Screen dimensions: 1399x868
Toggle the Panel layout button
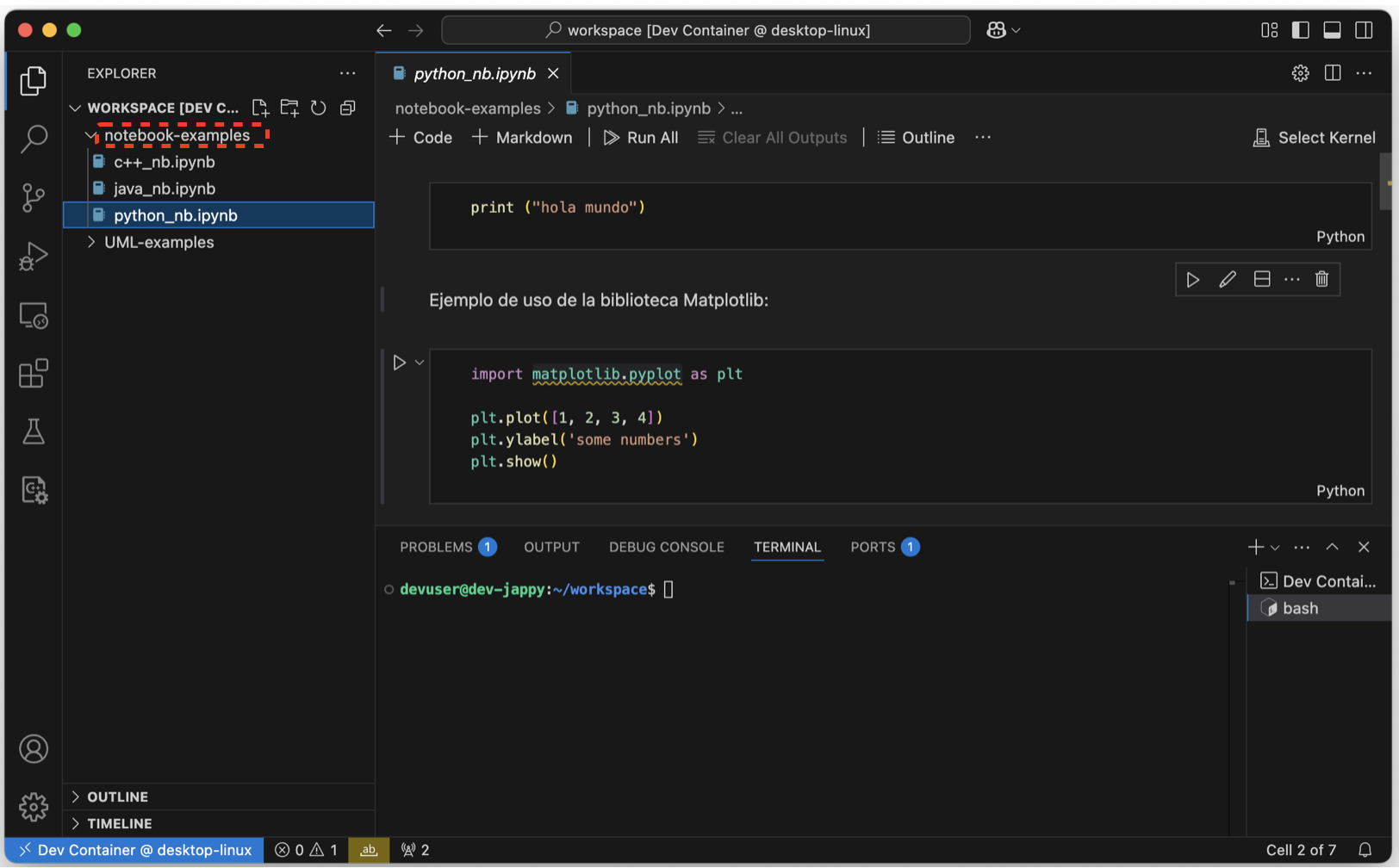tap(1333, 30)
